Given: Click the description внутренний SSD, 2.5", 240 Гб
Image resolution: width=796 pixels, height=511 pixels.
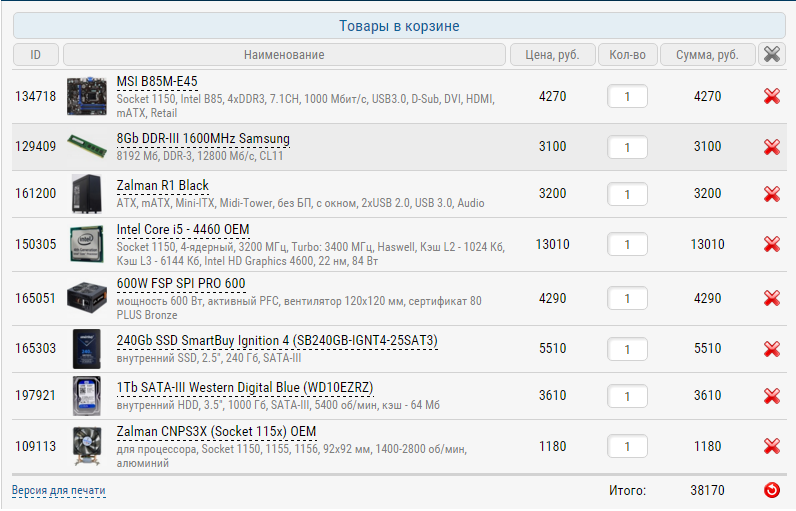Looking at the screenshot, I should pyautogui.click(x=209, y=358).
